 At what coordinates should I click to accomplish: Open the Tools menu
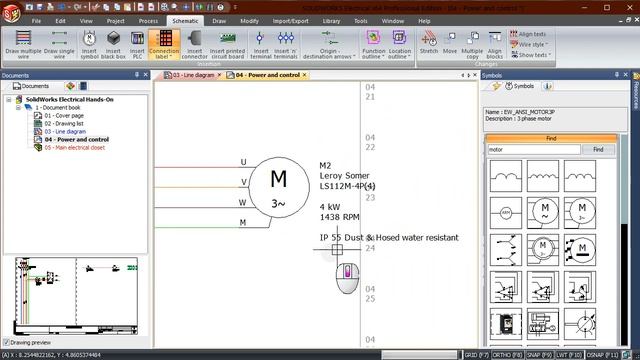(x=360, y=21)
